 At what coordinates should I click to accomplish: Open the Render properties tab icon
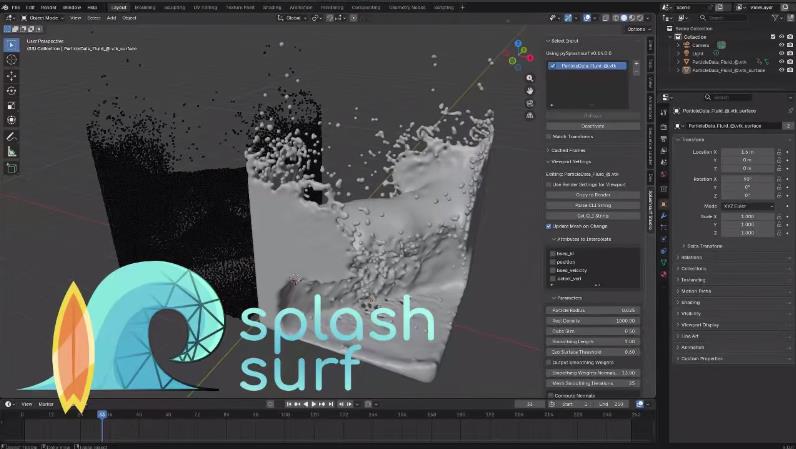[x=664, y=126]
